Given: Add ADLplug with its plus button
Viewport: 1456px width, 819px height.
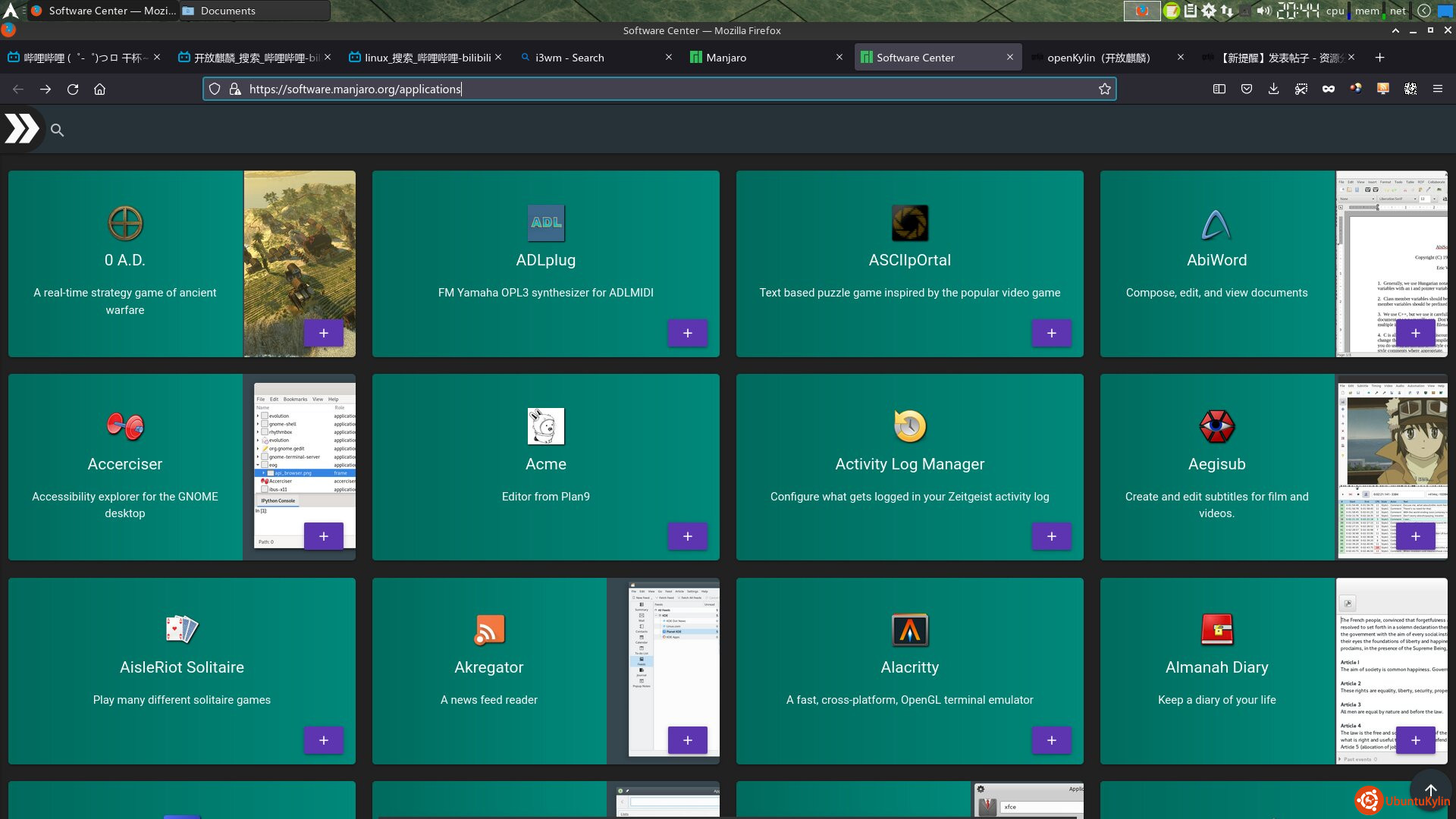Looking at the screenshot, I should point(687,333).
